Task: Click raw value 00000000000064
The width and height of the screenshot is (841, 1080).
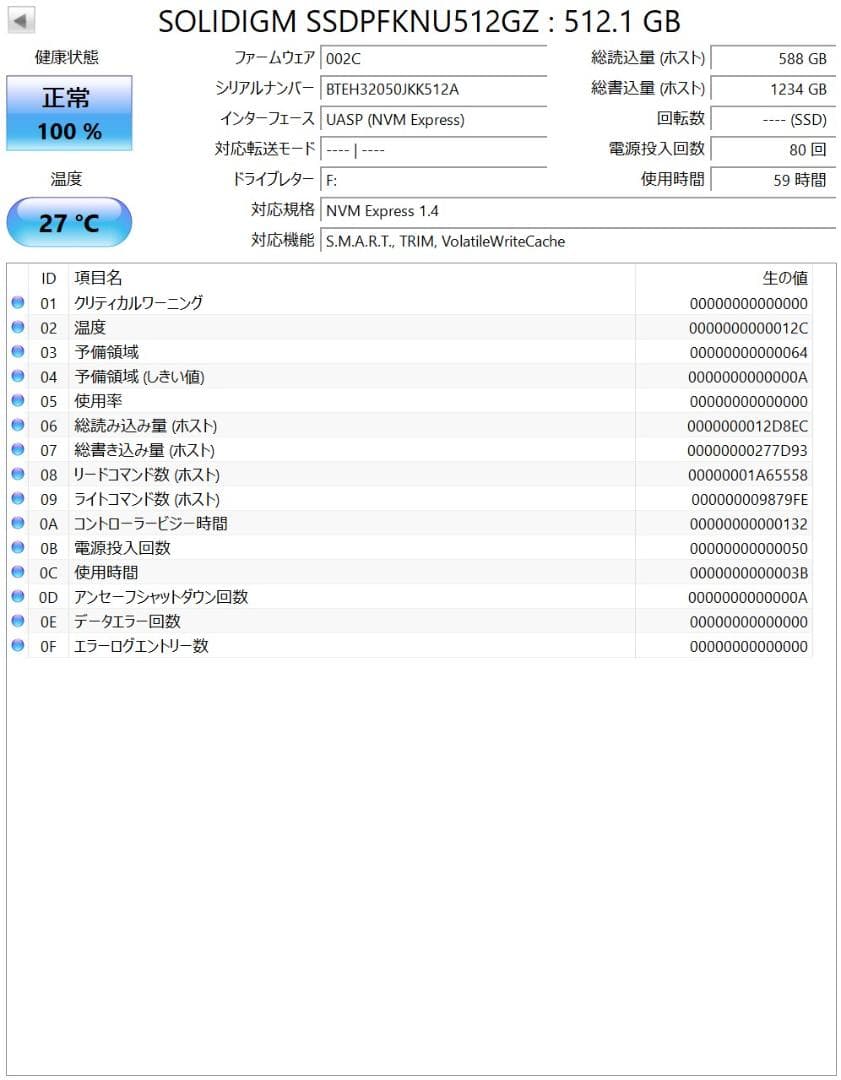Action: 748,353
